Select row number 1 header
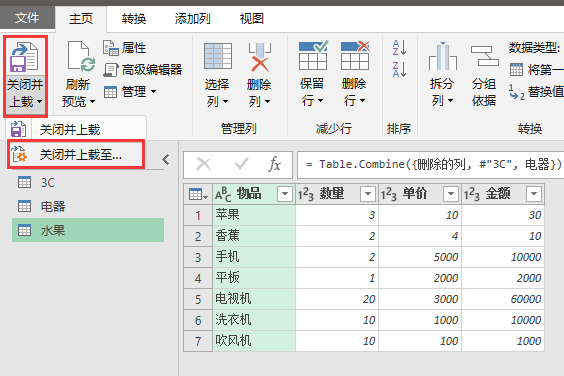Viewport: 564px width, 376px height. point(198,215)
